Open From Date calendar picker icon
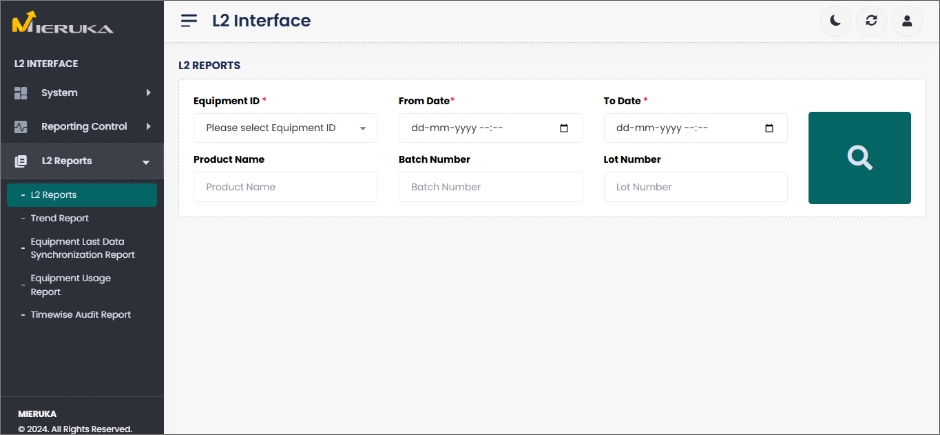The image size is (940, 435). pyautogui.click(x=564, y=128)
